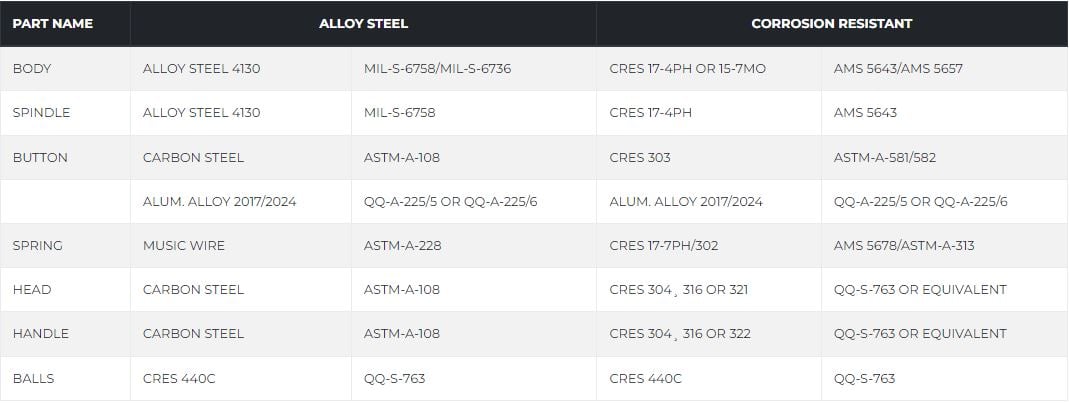Click the ALLOY STEEL column header
Screen dimensions: 1069x403
(x=363, y=23)
